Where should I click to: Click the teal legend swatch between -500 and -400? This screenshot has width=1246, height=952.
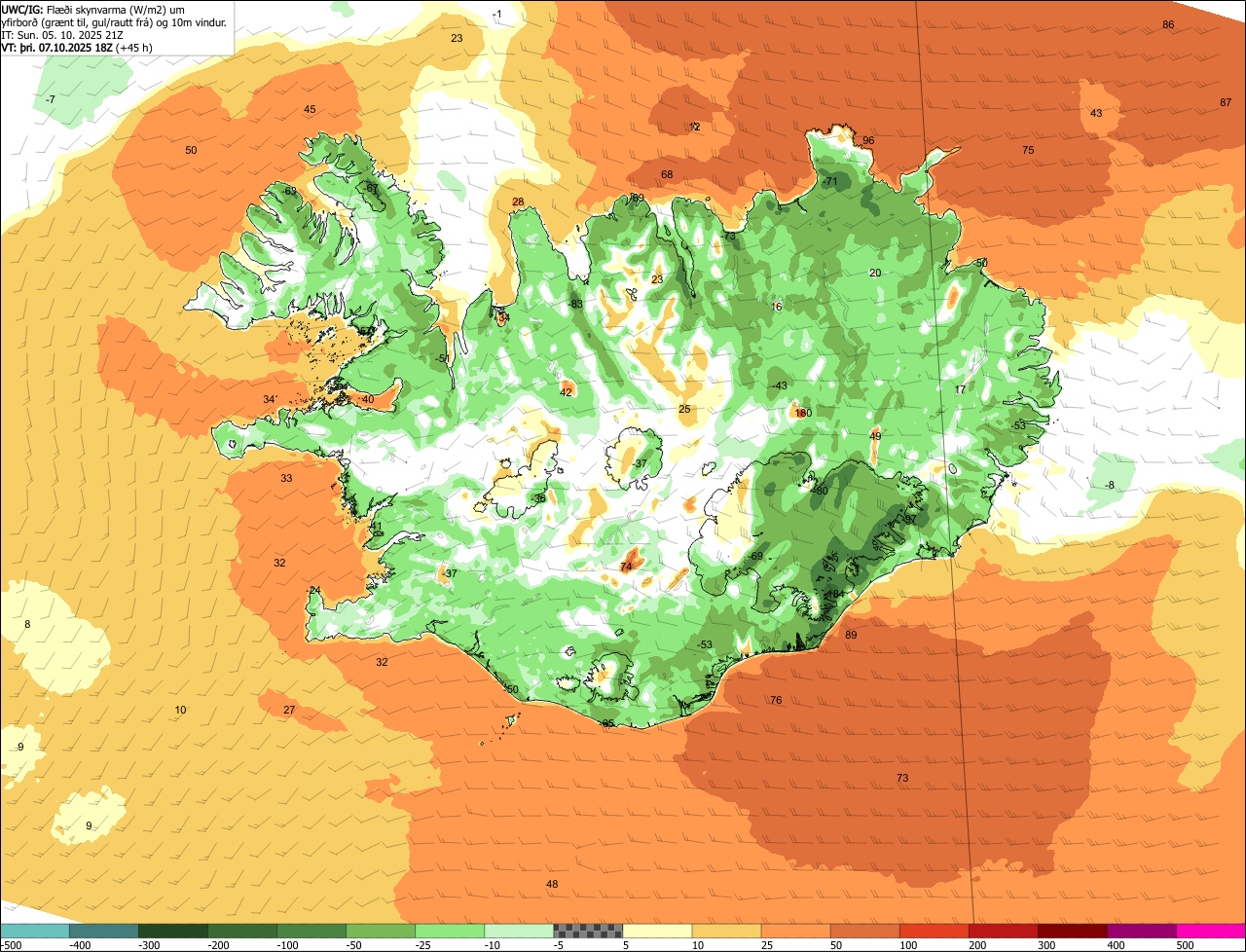pos(34,930)
